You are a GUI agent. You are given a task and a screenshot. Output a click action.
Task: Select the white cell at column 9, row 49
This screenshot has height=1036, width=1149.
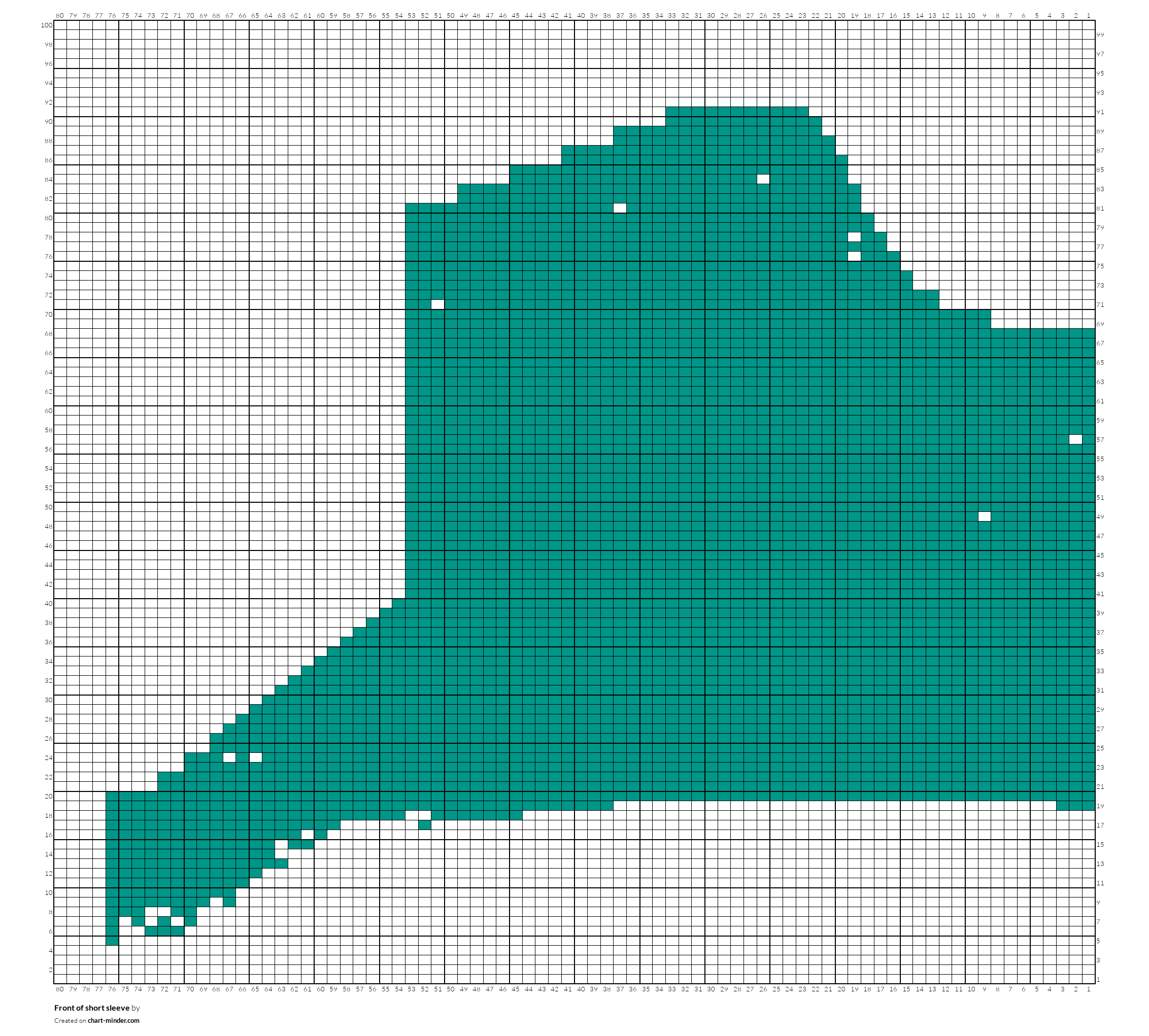pos(985,517)
